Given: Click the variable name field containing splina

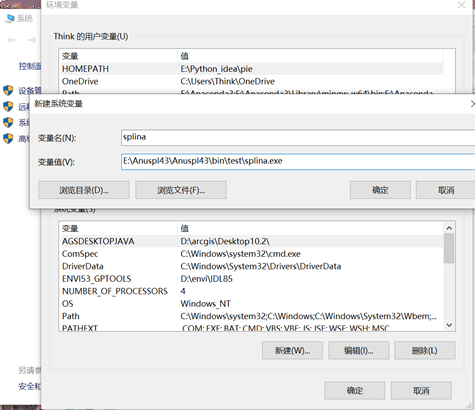Looking at the screenshot, I should coord(298,138).
